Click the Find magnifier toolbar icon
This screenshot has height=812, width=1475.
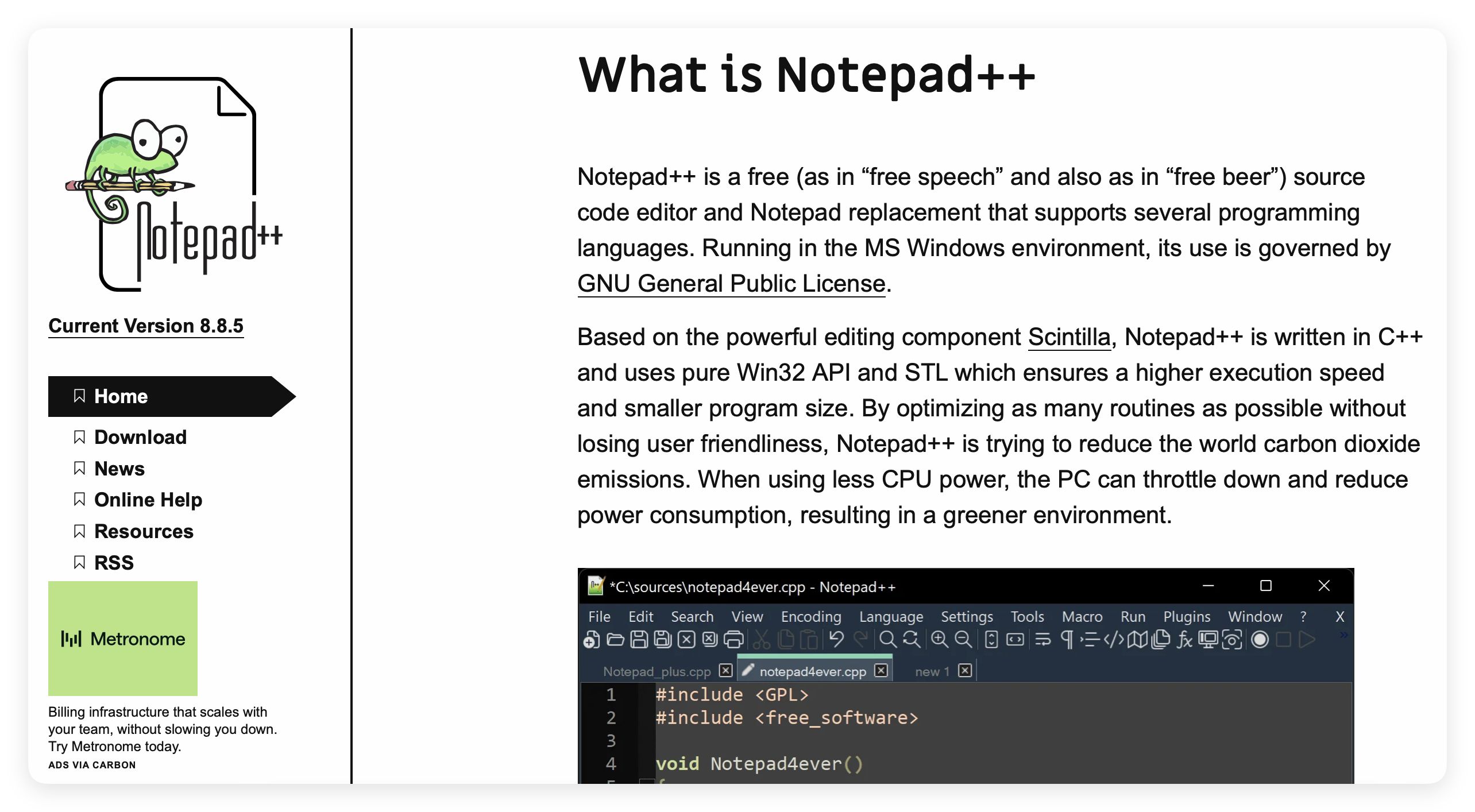[x=887, y=640]
